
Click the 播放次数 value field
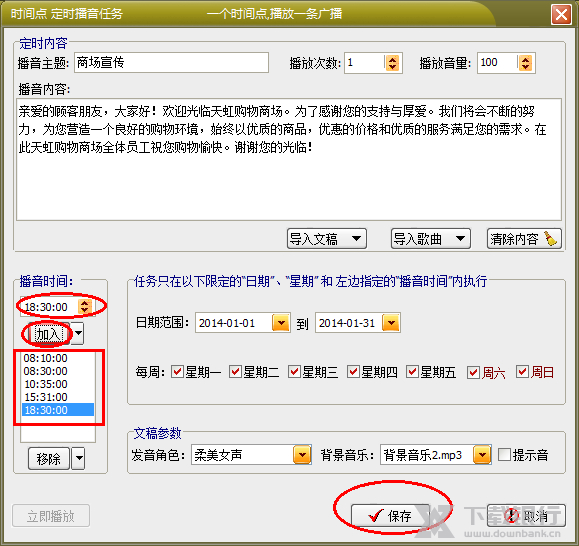coord(365,63)
